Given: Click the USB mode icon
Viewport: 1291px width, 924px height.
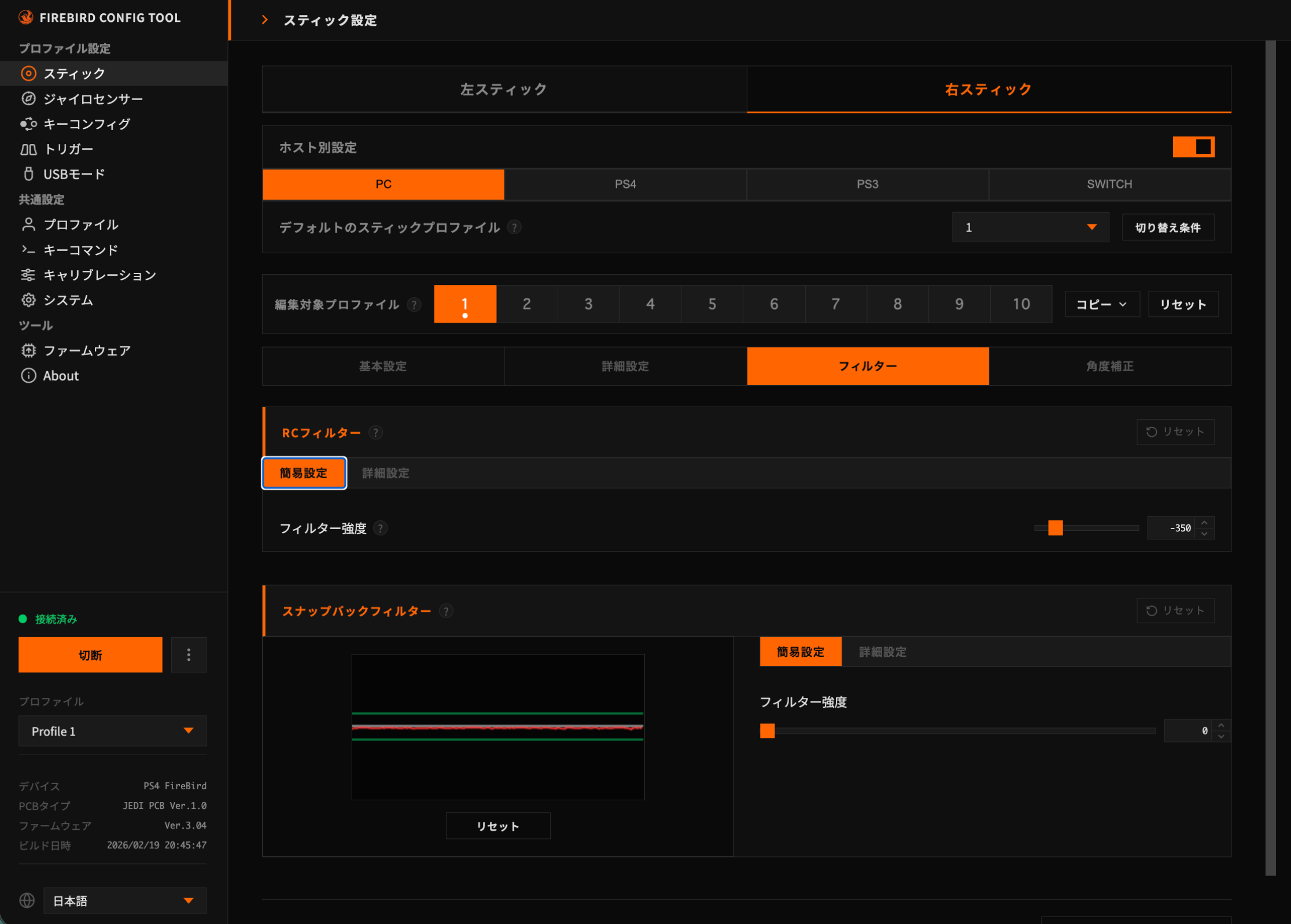Looking at the screenshot, I should (x=28, y=174).
